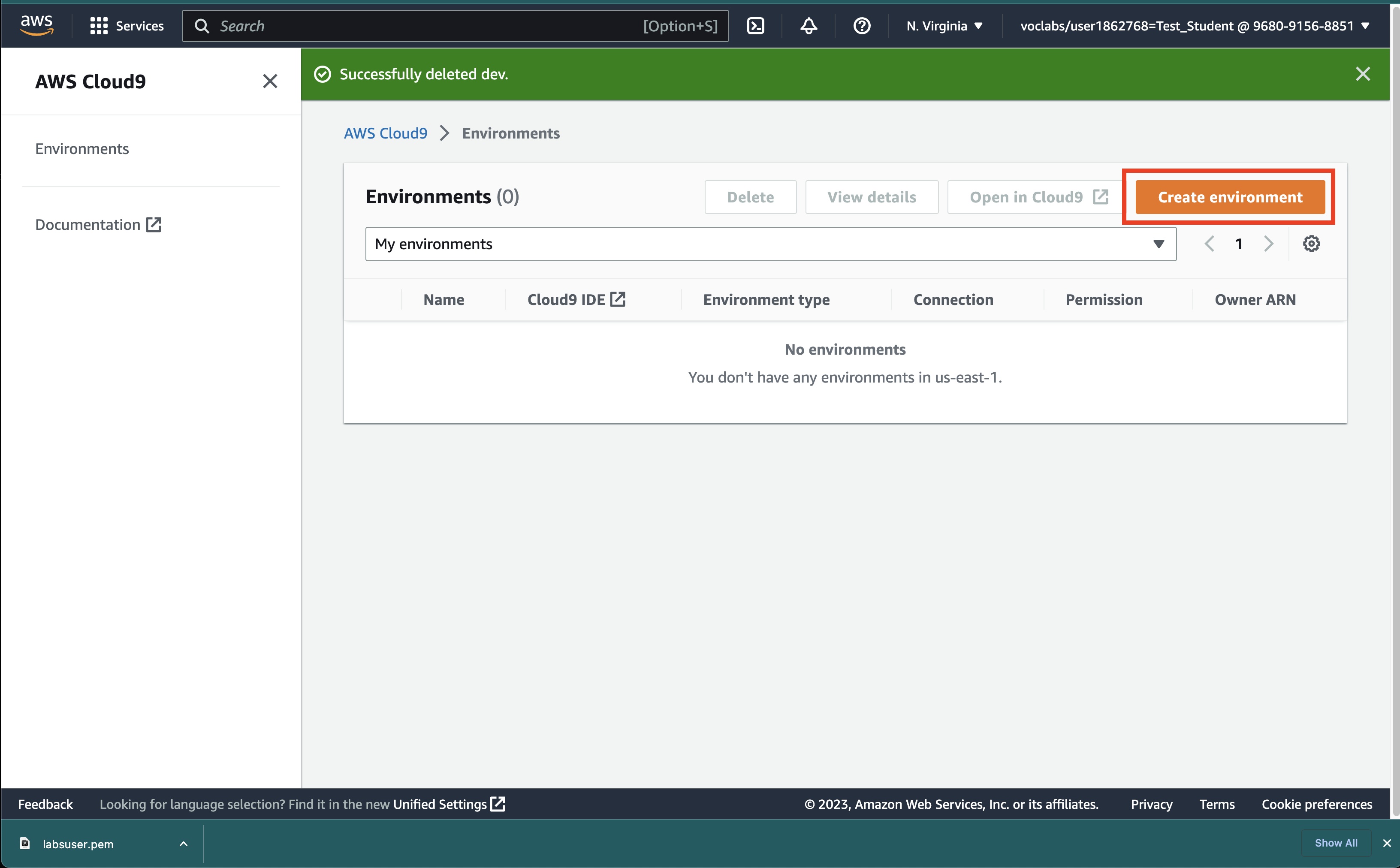Click the AWS logo home icon
This screenshot has width=1400, height=868.
[37, 25]
